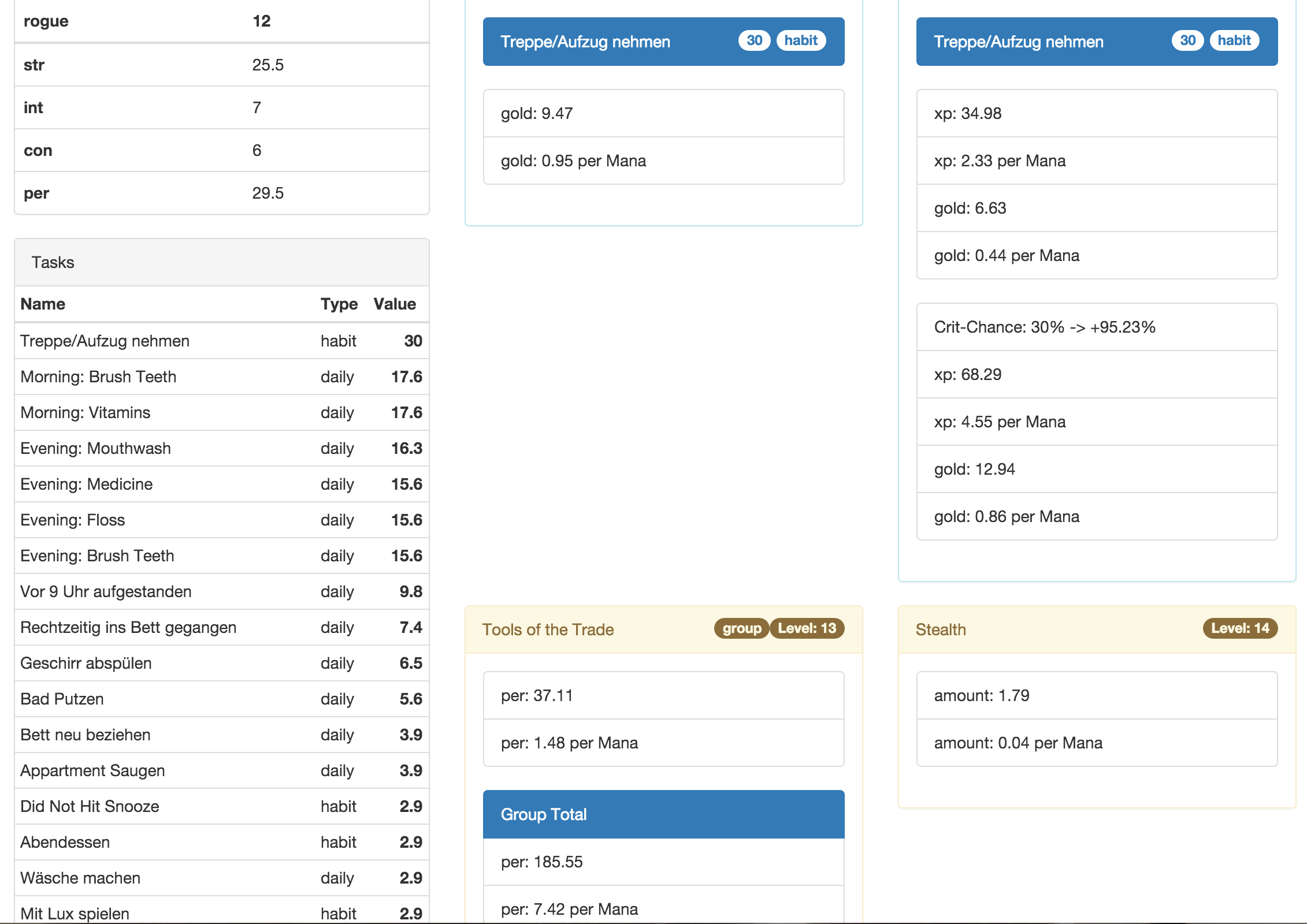Click the per value 29.5
The height and width of the screenshot is (924, 1307).
268,193
